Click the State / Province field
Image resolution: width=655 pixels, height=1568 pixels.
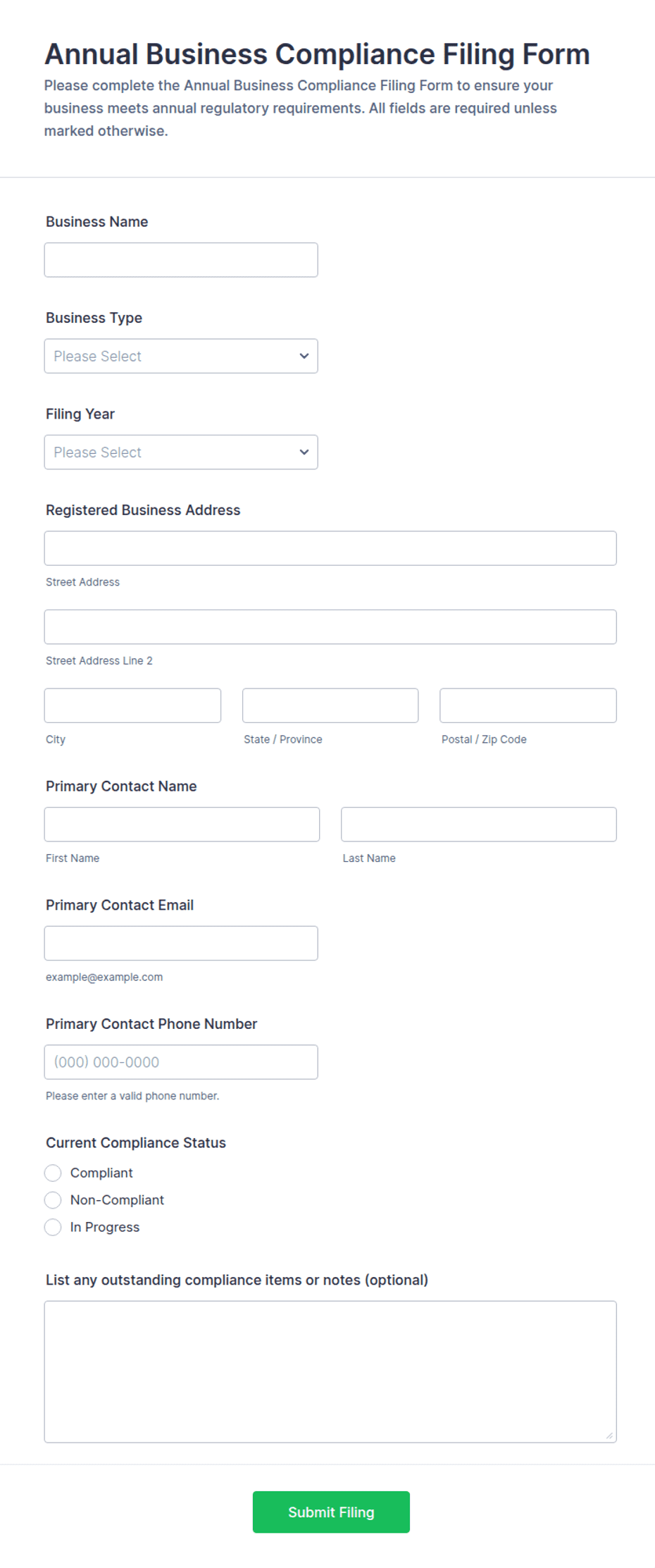pos(330,705)
